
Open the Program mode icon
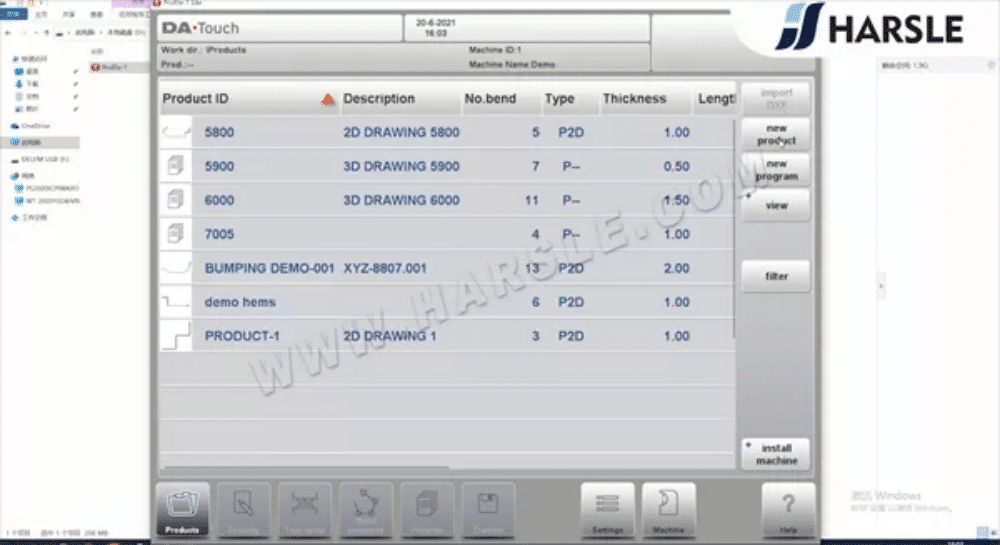coord(427,509)
